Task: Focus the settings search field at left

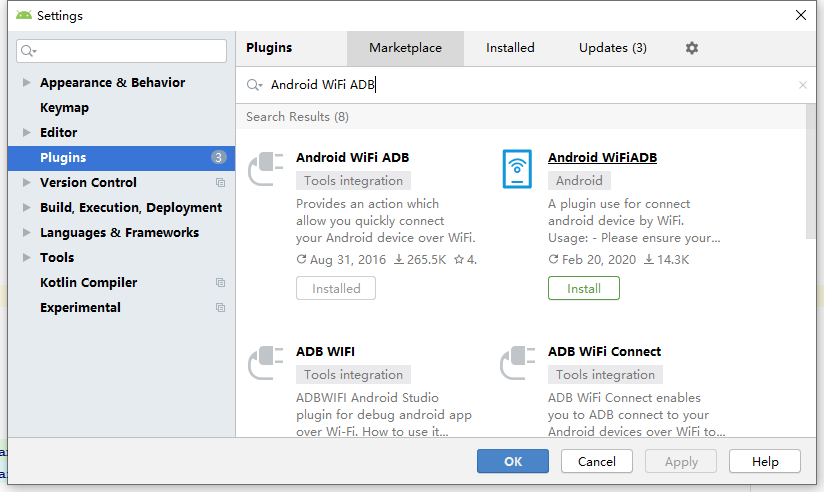Action: click(x=121, y=51)
